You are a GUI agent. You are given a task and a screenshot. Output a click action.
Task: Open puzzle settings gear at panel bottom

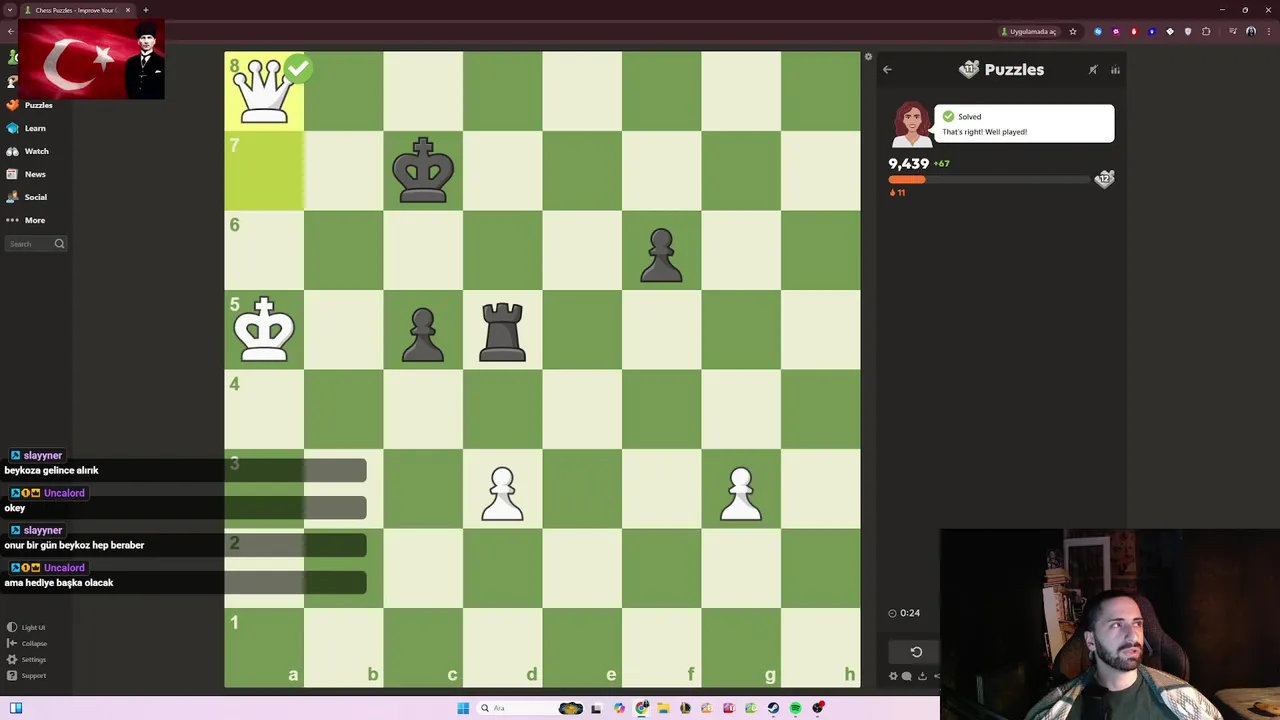pos(893,676)
